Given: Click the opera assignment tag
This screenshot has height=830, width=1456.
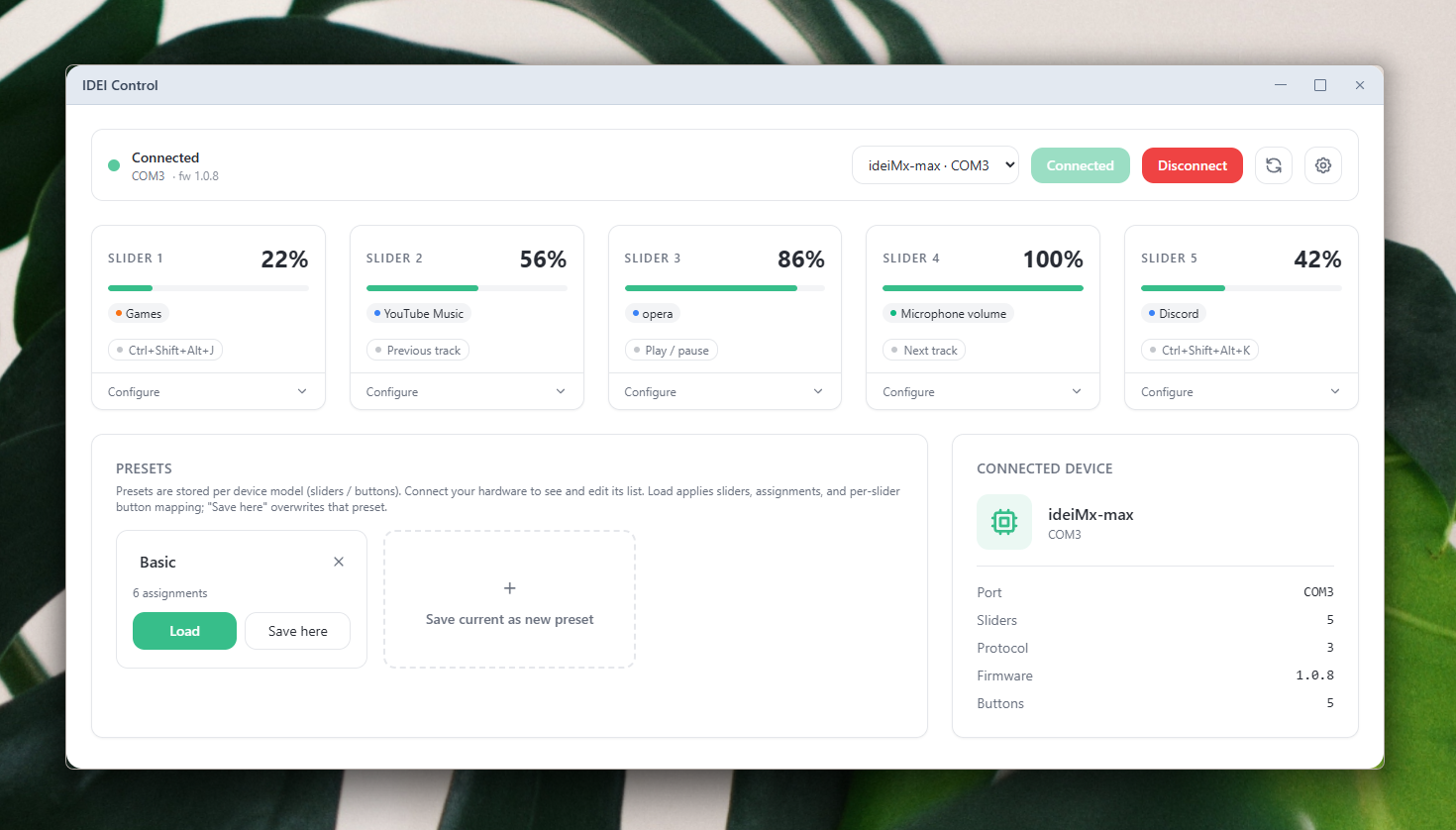Looking at the screenshot, I should (x=653, y=314).
